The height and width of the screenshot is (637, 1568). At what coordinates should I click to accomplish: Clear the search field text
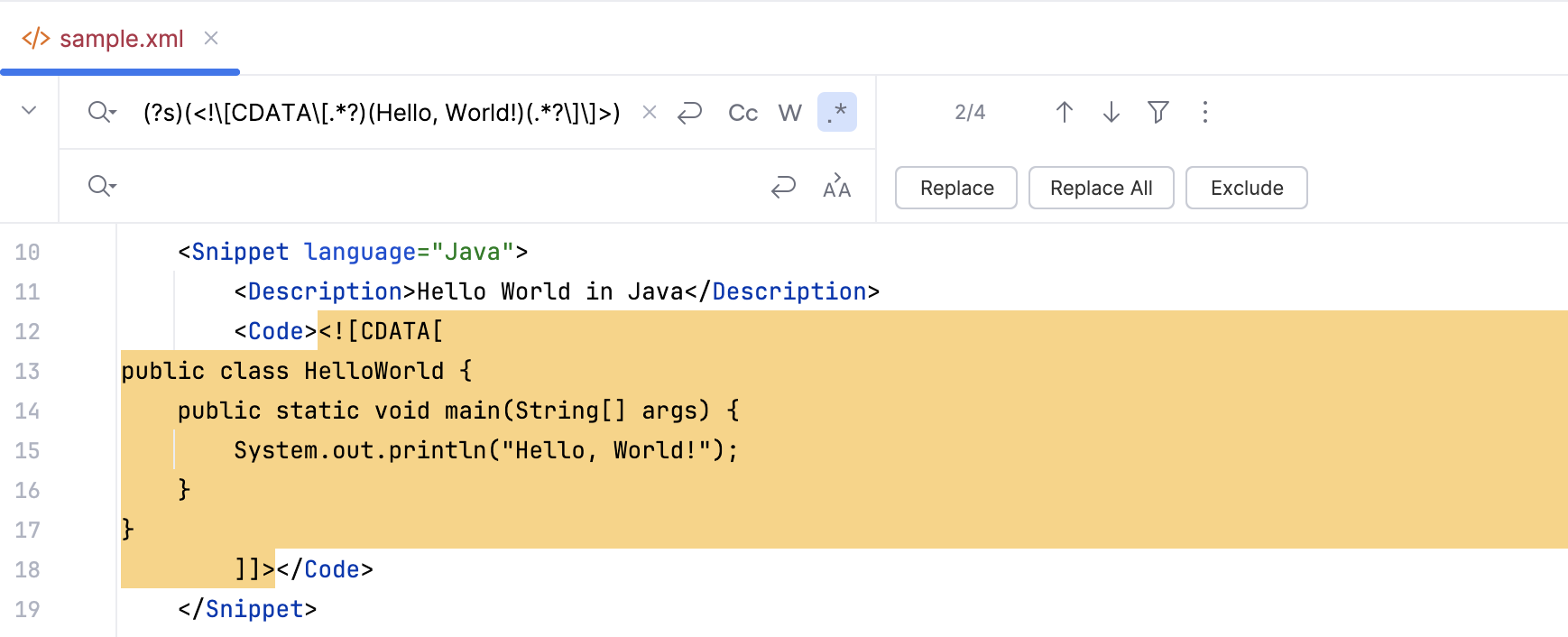tap(649, 113)
